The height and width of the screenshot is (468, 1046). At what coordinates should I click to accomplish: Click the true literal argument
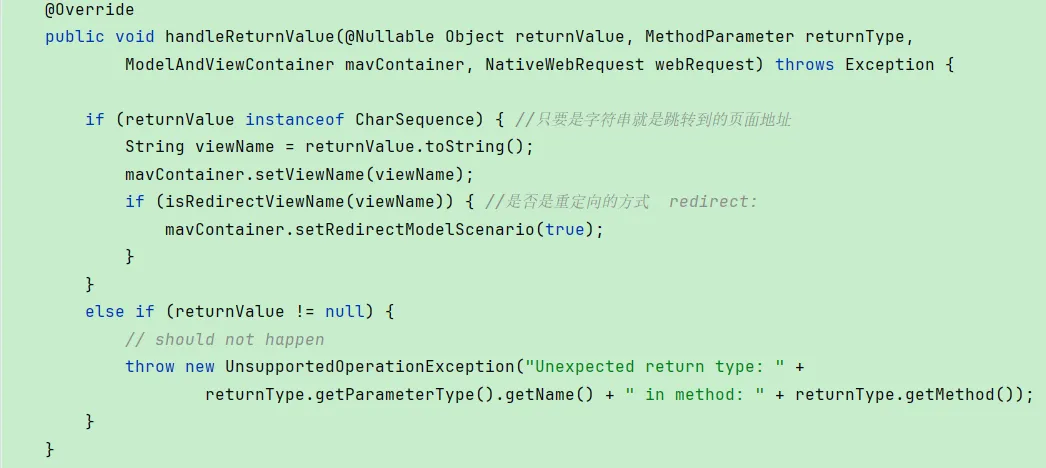[x=564, y=229]
